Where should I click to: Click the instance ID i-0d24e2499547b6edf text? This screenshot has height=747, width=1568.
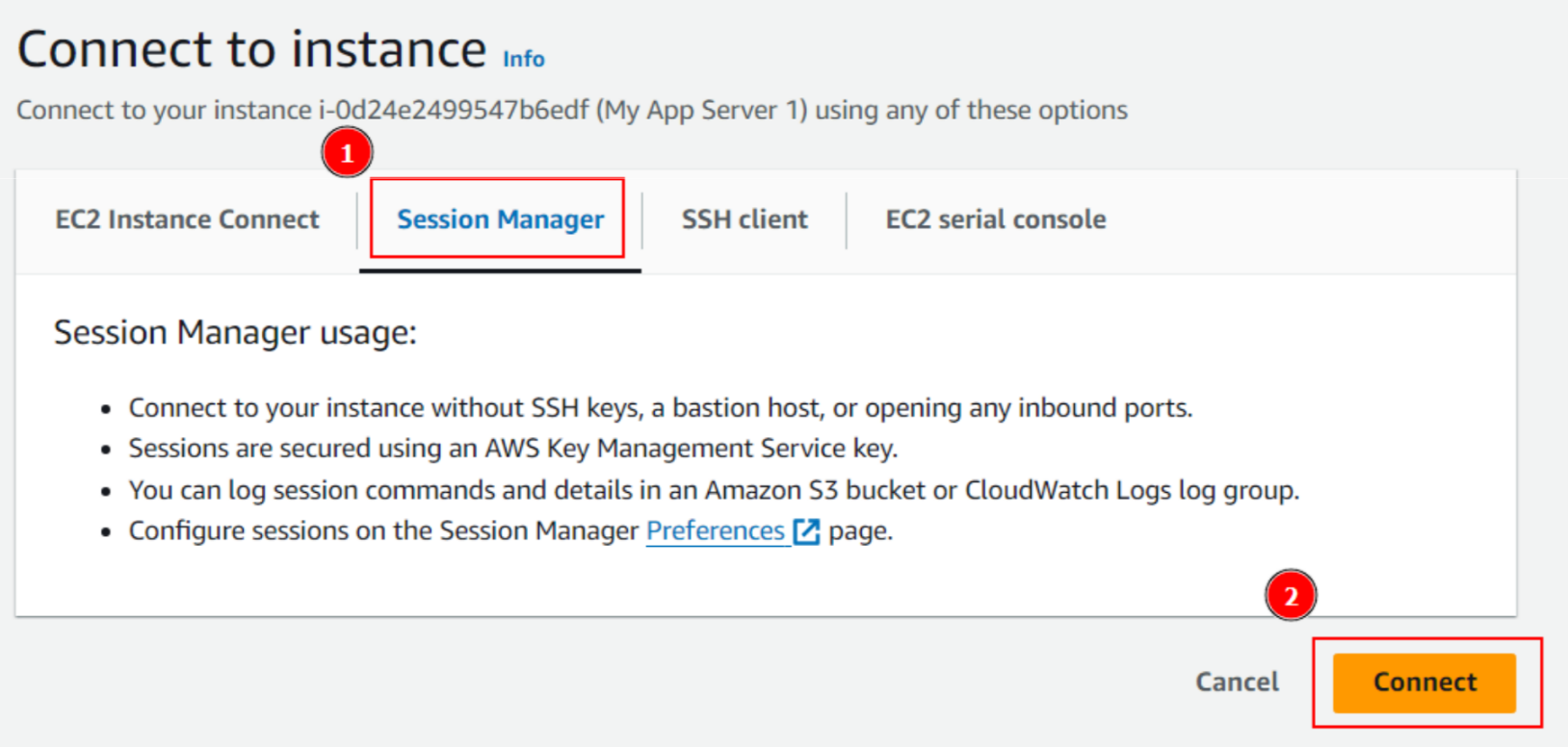pyautogui.click(x=454, y=110)
